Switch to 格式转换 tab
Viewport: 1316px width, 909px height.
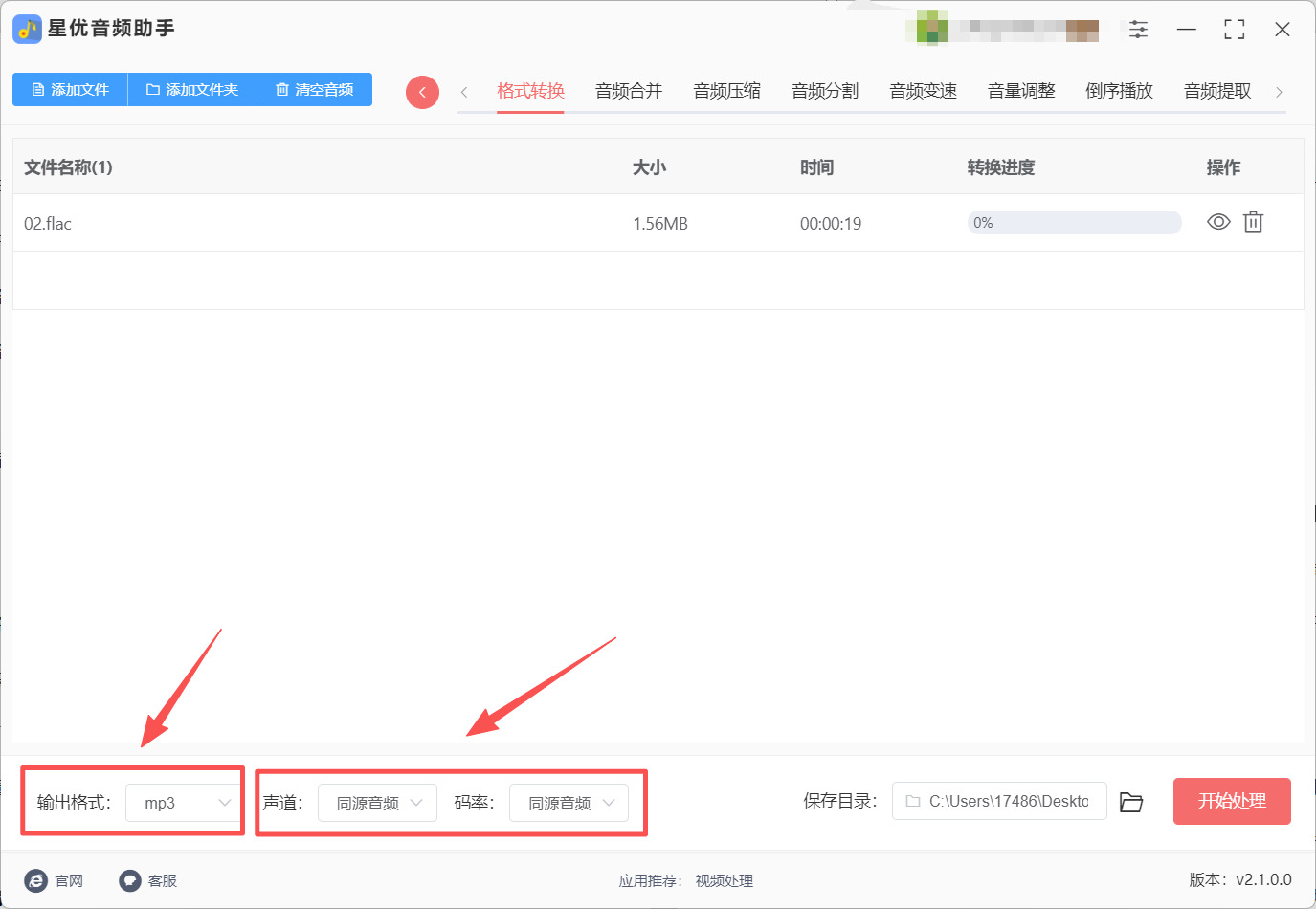(x=530, y=91)
